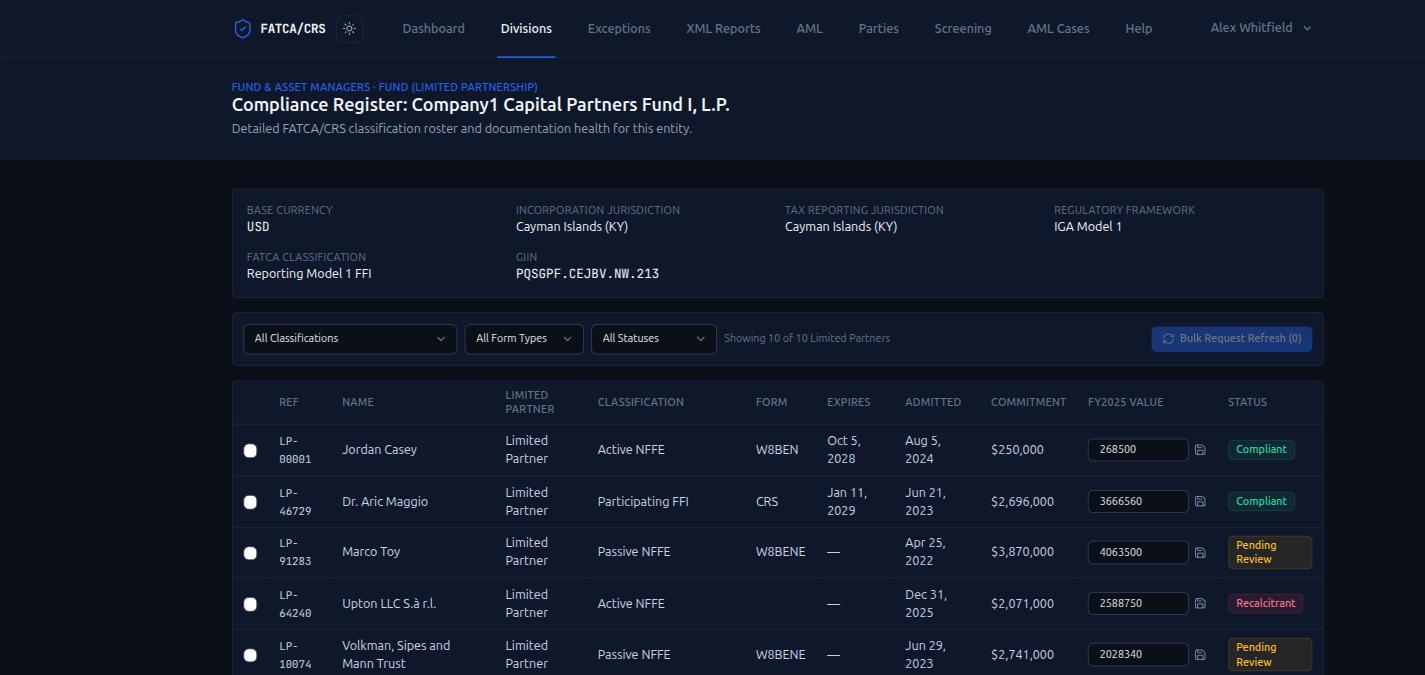
Task: Click the Fund & Asset Managers breadcrumb
Action: pos(300,87)
